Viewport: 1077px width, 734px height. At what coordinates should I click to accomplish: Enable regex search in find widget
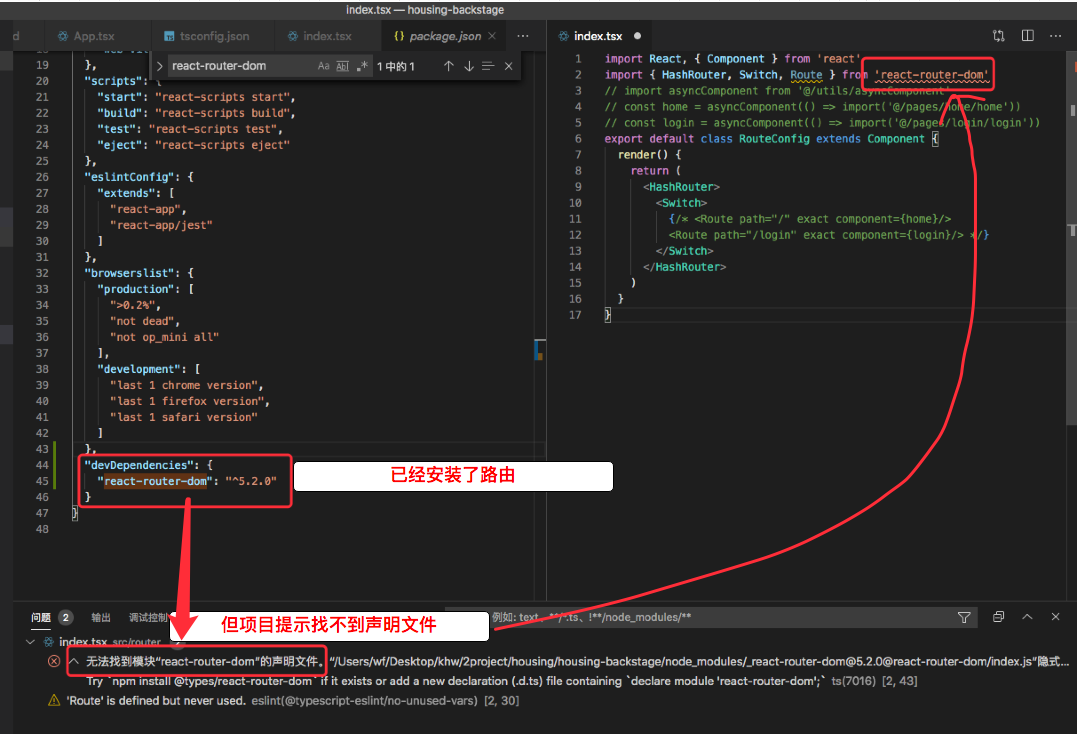pyautogui.click(x=362, y=68)
